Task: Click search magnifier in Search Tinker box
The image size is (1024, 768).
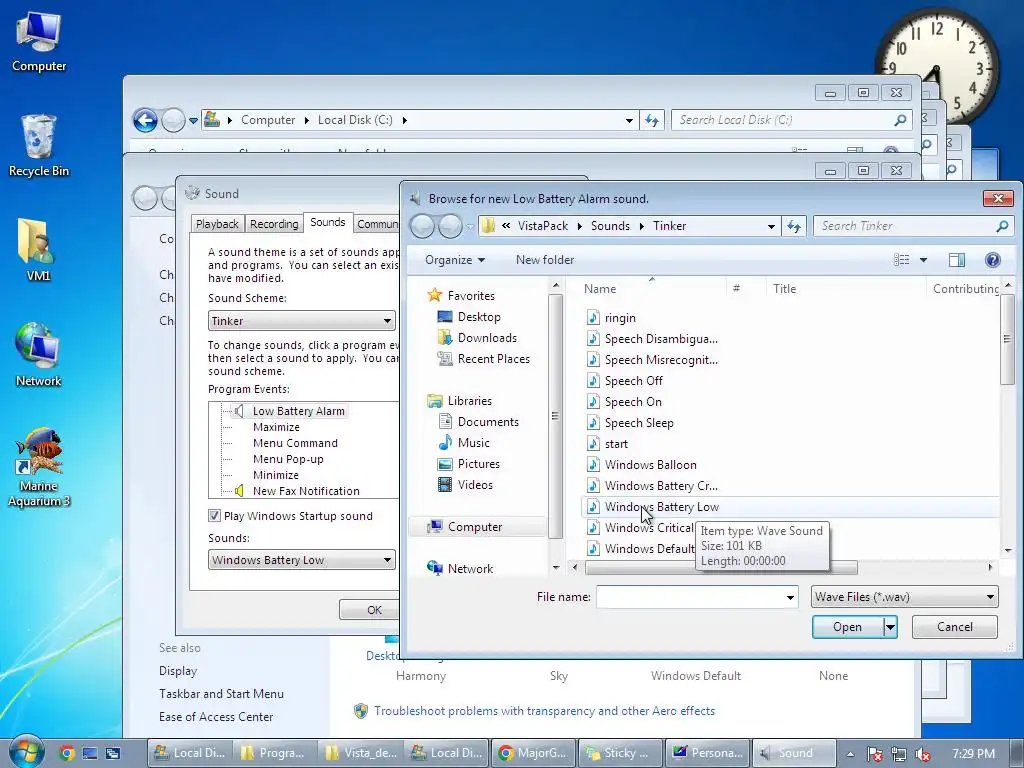Action: (1002, 226)
